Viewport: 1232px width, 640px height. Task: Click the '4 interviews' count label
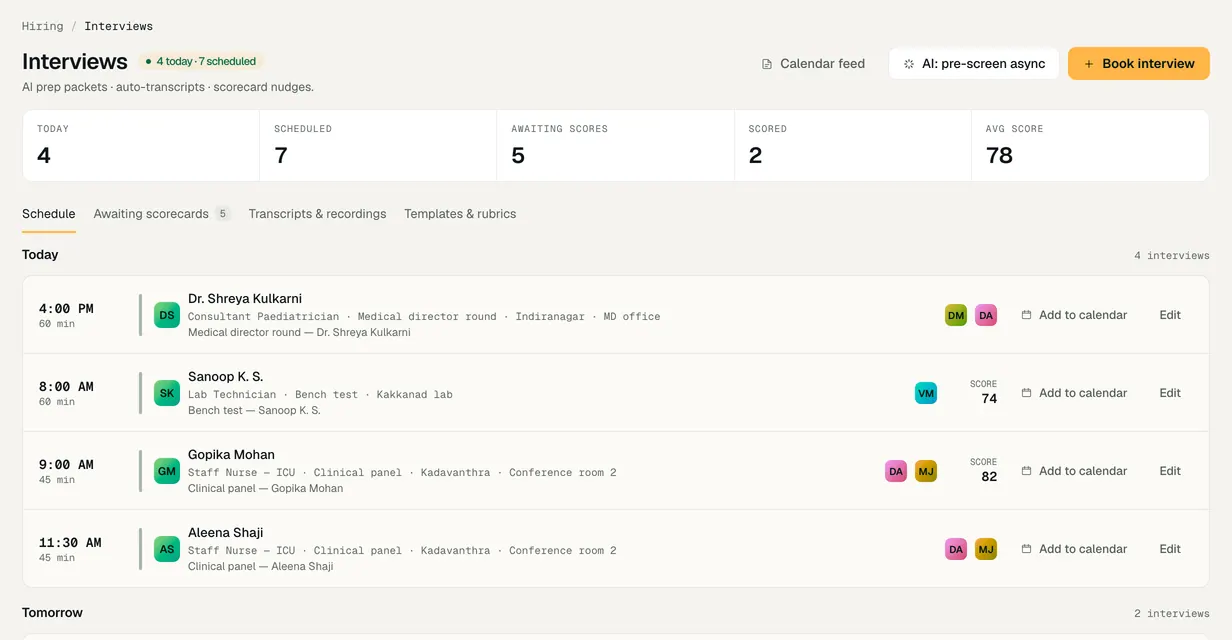pos(1172,256)
